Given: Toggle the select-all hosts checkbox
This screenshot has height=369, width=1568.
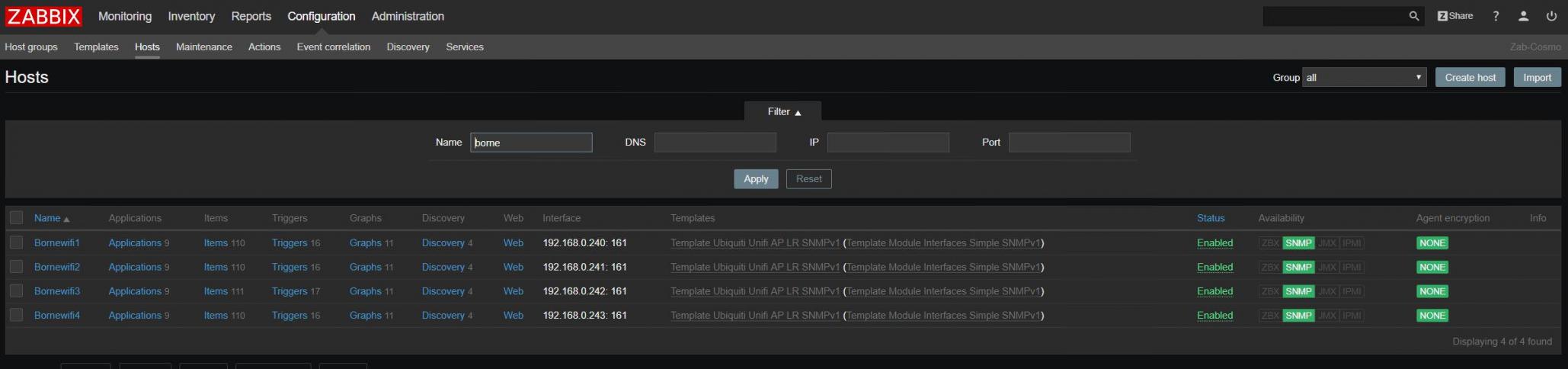Looking at the screenshot, I should point(17,218).
